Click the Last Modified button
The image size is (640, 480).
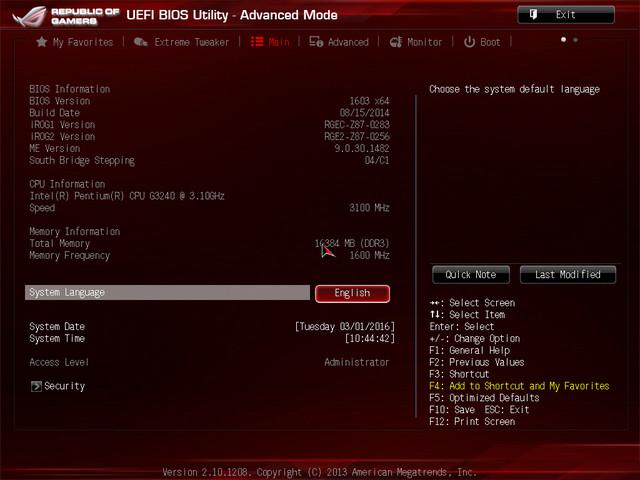(568, 275)
